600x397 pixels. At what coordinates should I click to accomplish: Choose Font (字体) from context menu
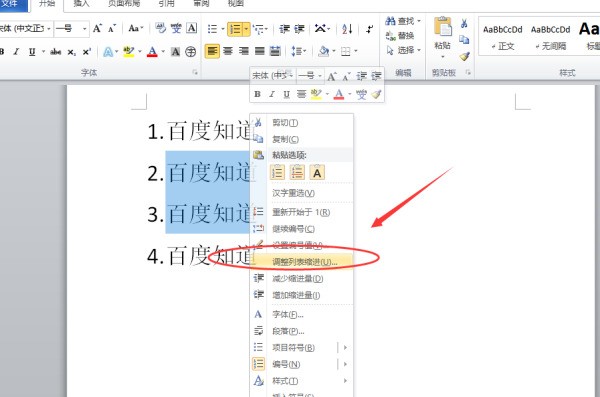pos(302,314)
